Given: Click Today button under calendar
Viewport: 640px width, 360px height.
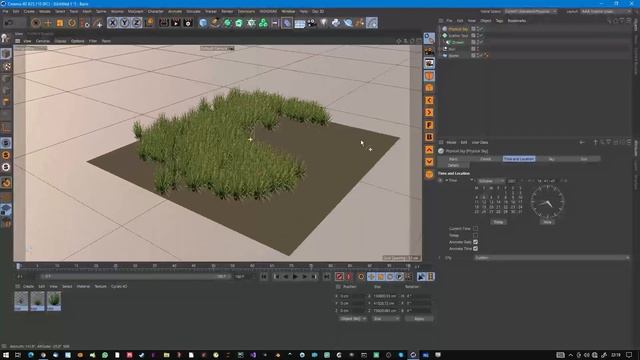Looking at the screenshot, I should click(498, 222).
